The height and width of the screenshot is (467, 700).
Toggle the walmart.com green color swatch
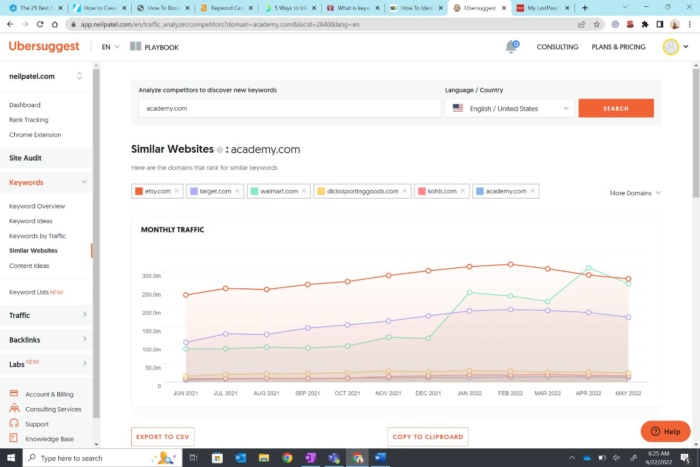point(254,191)
